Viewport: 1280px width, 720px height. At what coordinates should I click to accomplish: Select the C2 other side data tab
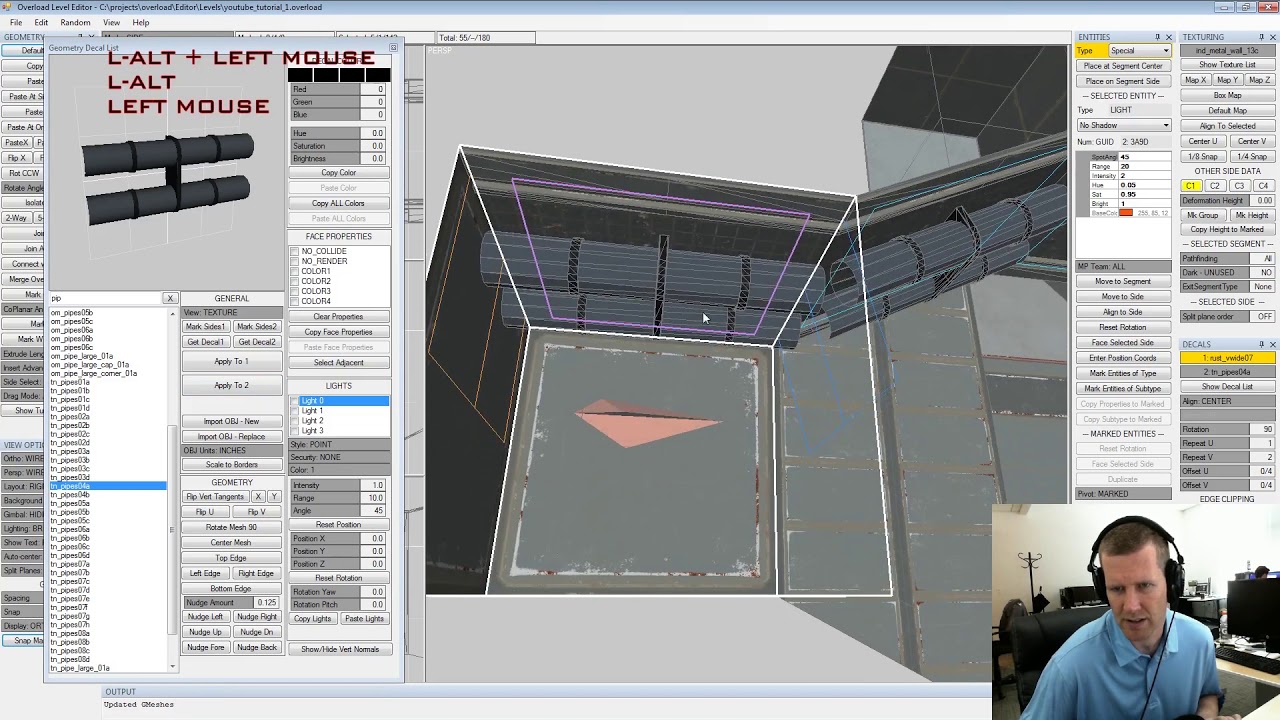pyautogui.click(x=1214, y=187)
